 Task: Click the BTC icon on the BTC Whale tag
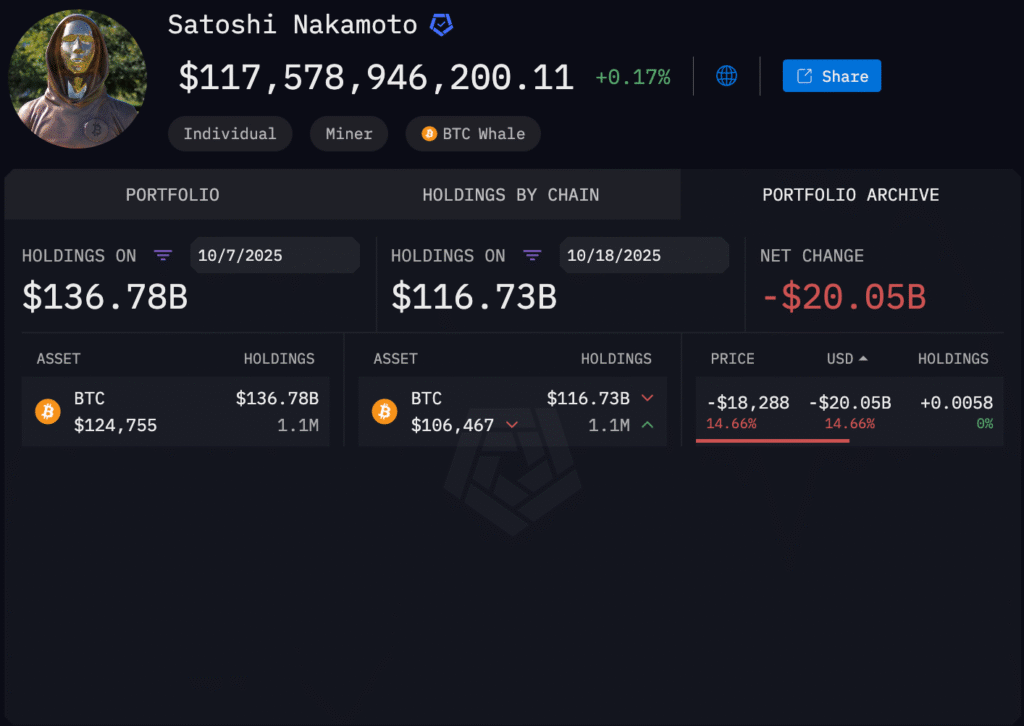coord(429,133)
